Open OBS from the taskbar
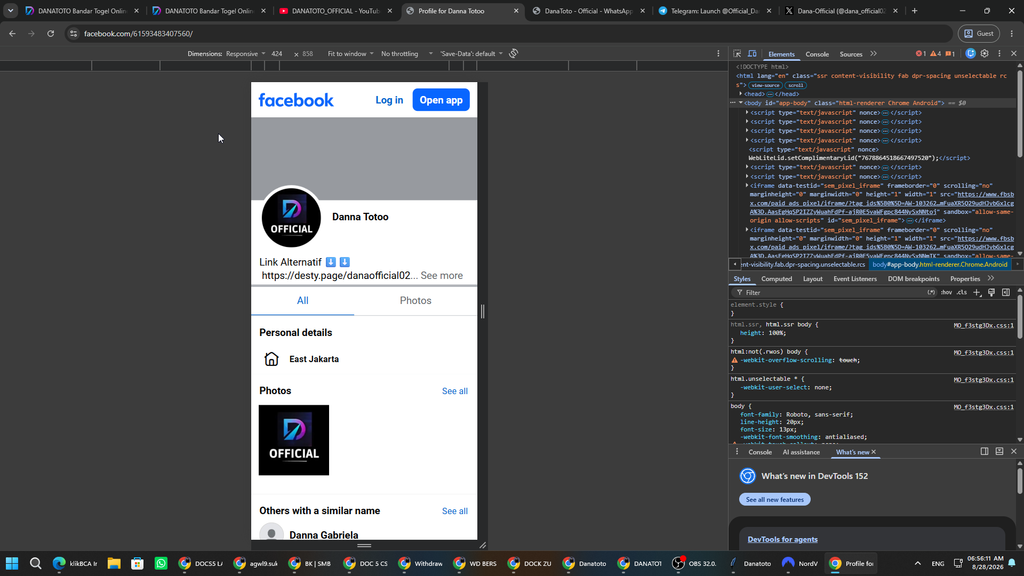The width and height of the screenshot is (1024, 576). coord(696,563)
